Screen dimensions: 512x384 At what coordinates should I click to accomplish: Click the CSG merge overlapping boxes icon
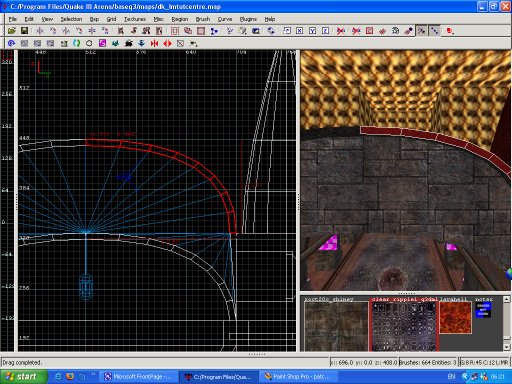188,31
